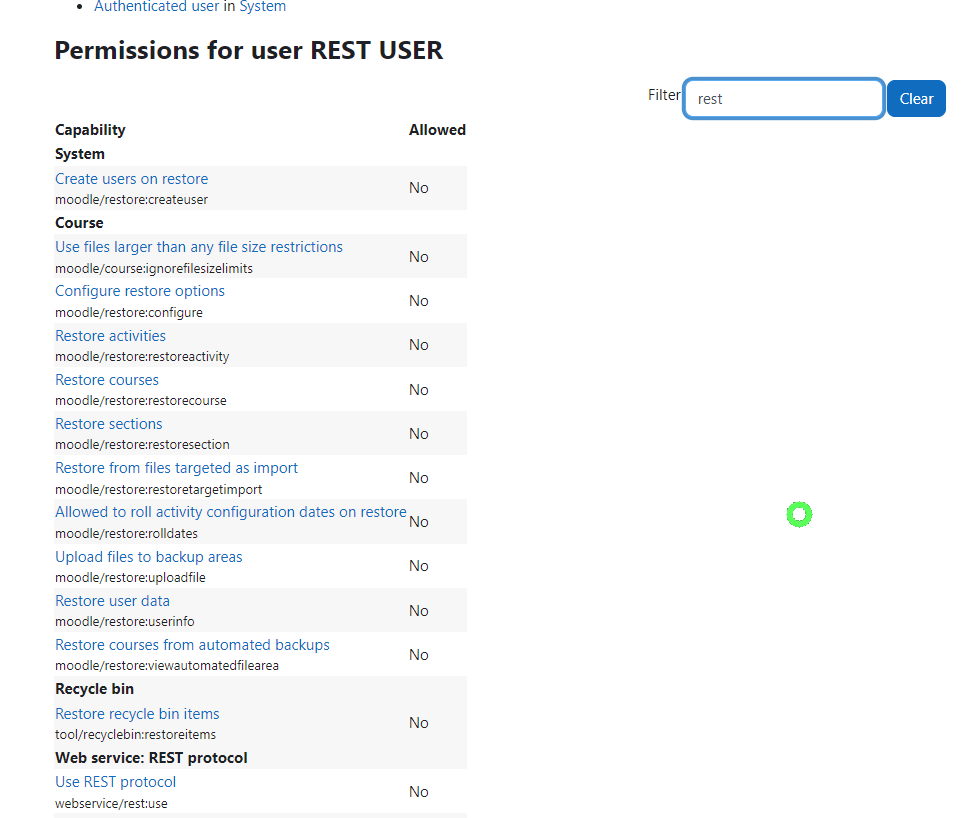The height and width of the screenshot is (818, 961).
Task: Select text 'moodle/restore:restorecourse'
Action: click(x=140, y=401)
